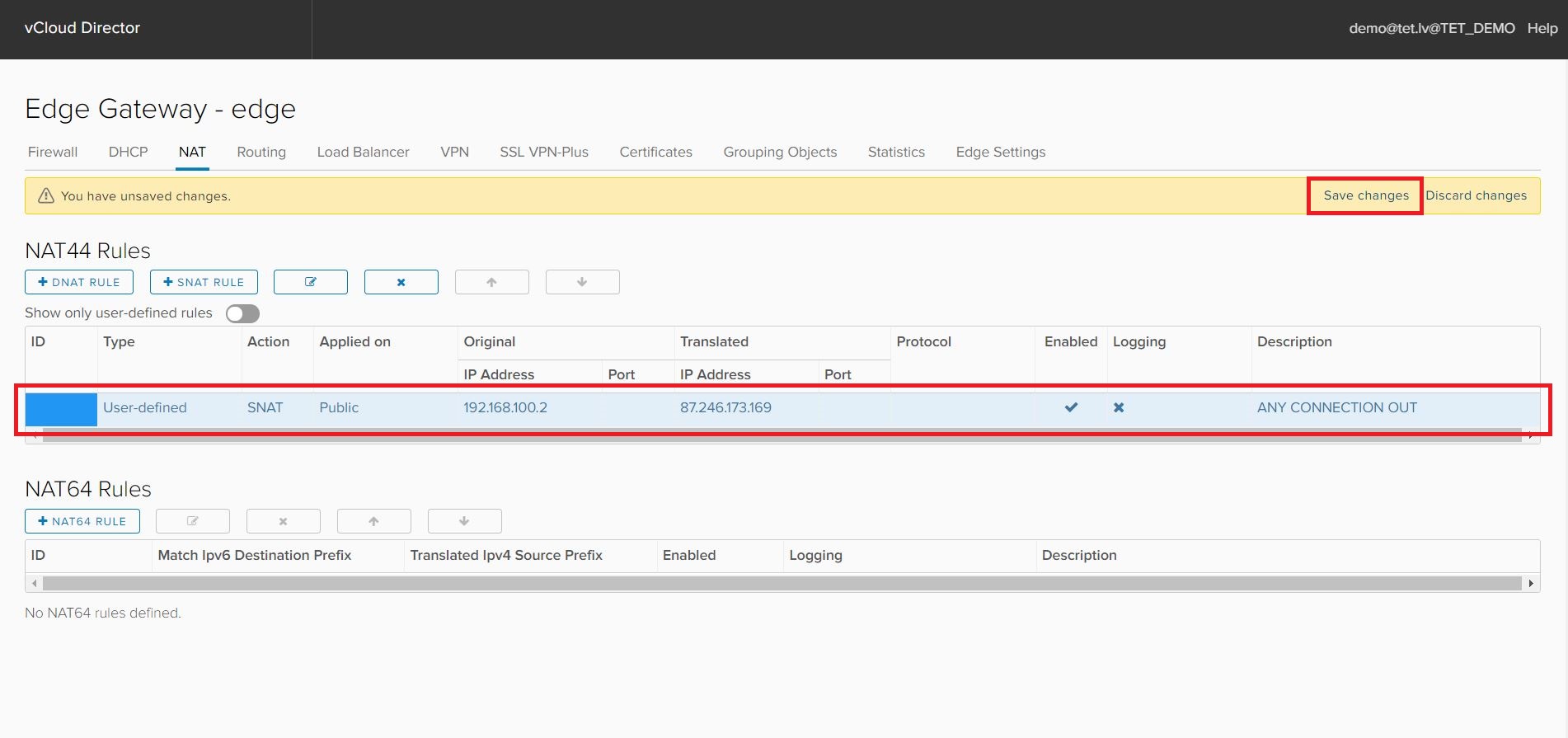Select the NAT tab
The image size is (1568, 738).
point(192,152)
